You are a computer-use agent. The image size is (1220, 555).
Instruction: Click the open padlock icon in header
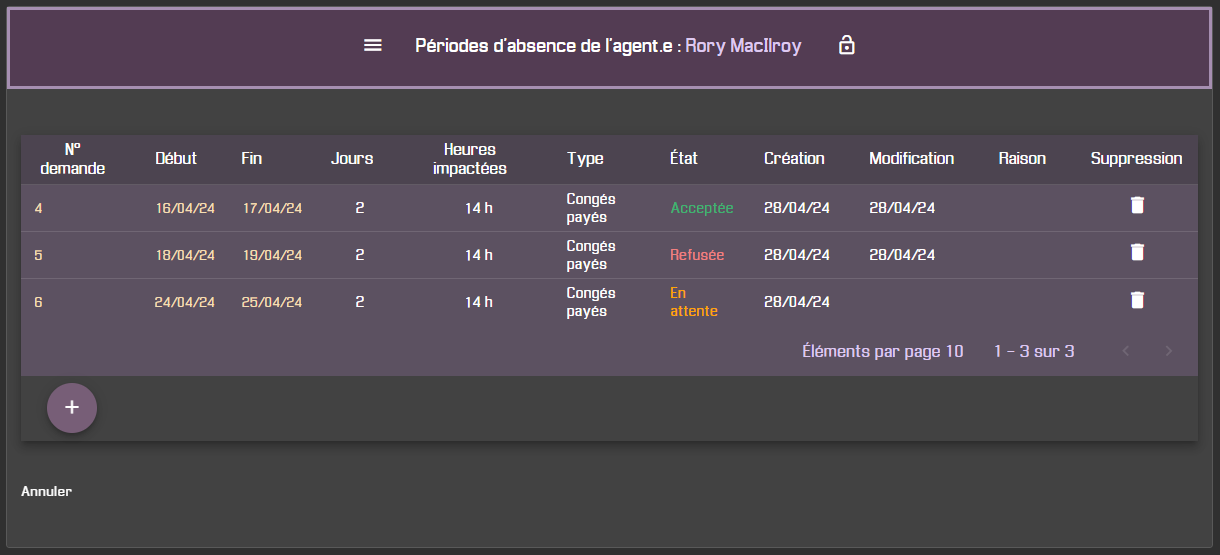coord(847,45)
